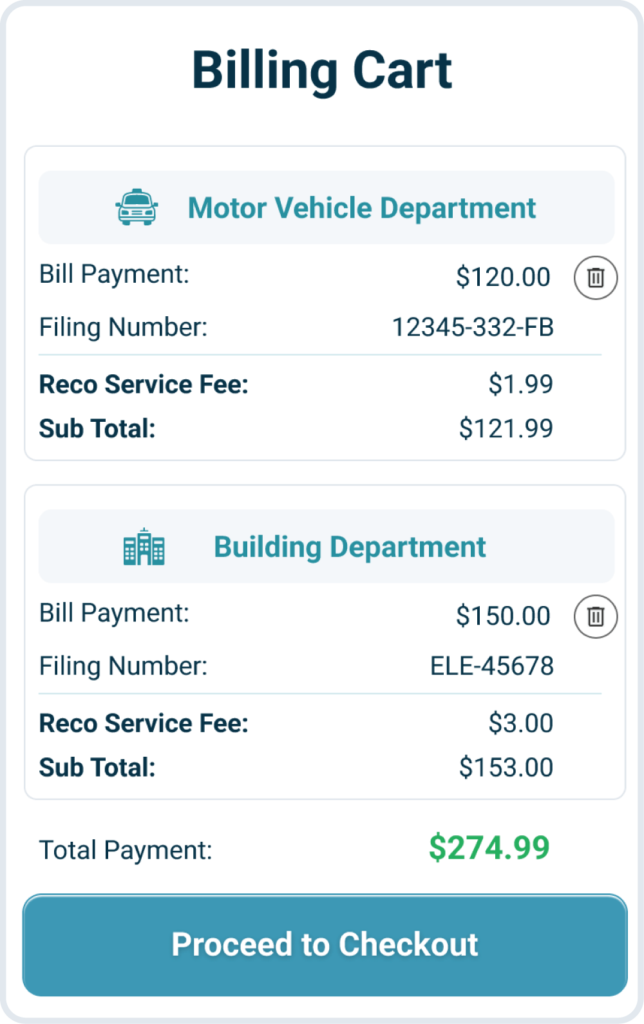Proceed to Checkout

tap(325, 945)
